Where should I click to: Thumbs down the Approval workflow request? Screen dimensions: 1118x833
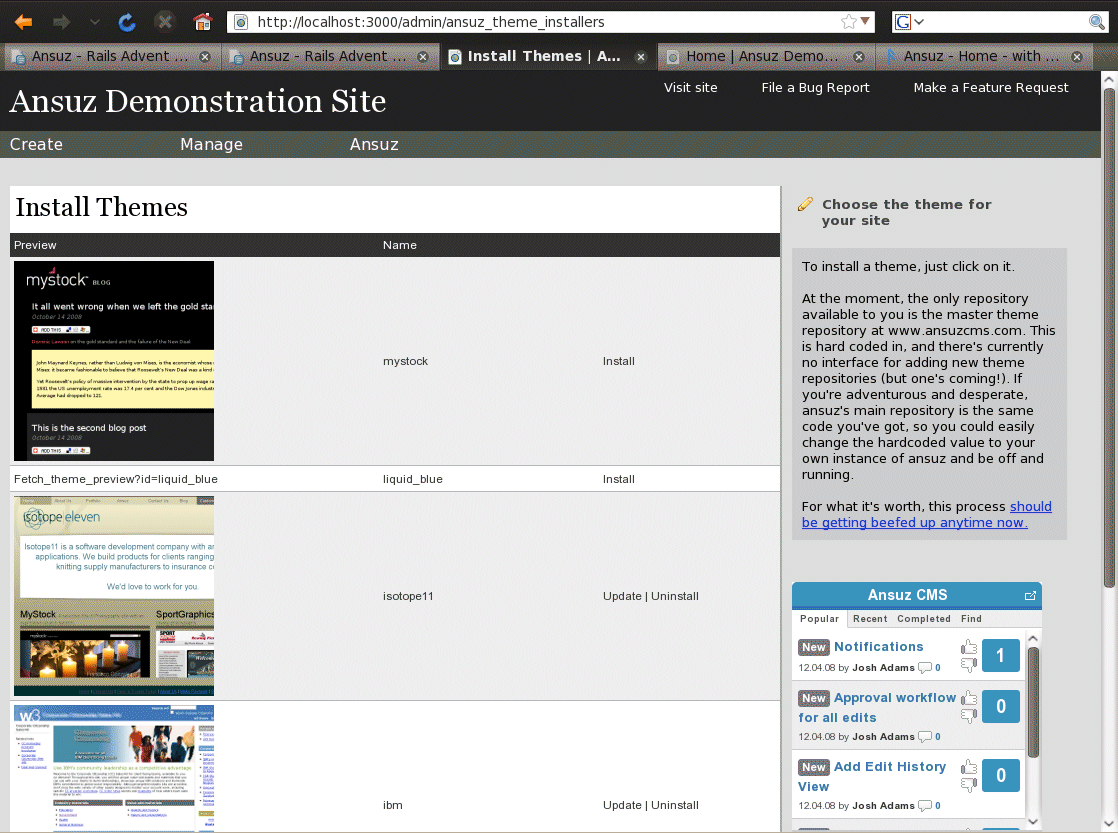point(968,715)
